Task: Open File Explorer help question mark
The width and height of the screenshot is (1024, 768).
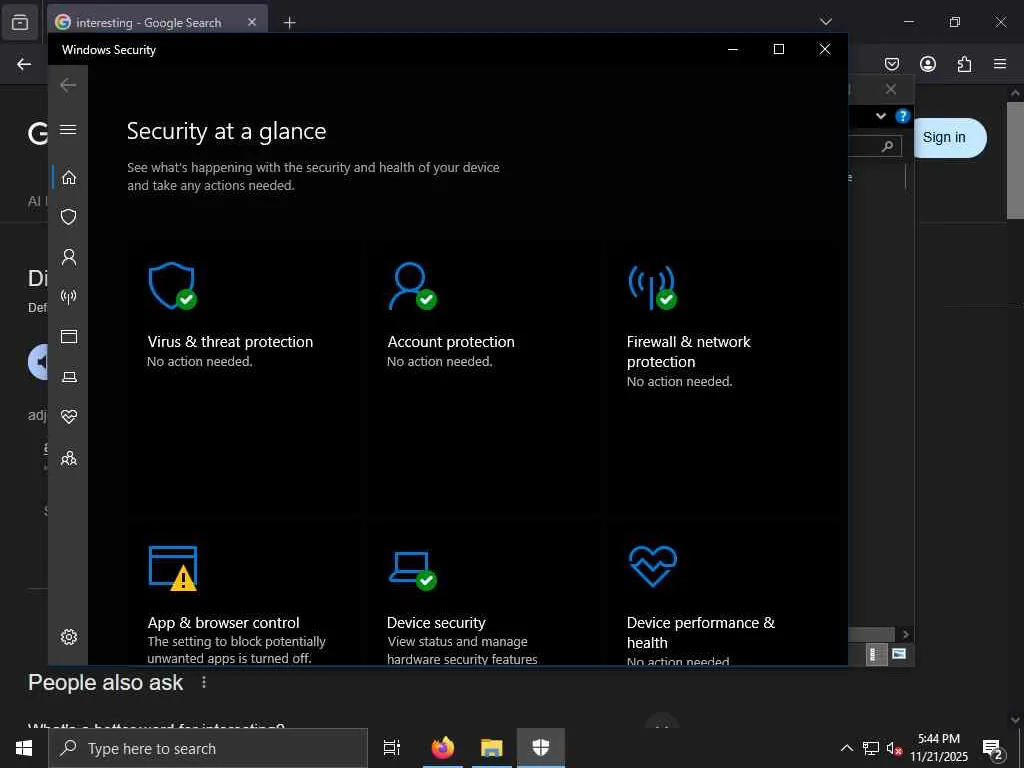Action: [x=903, y=116]
